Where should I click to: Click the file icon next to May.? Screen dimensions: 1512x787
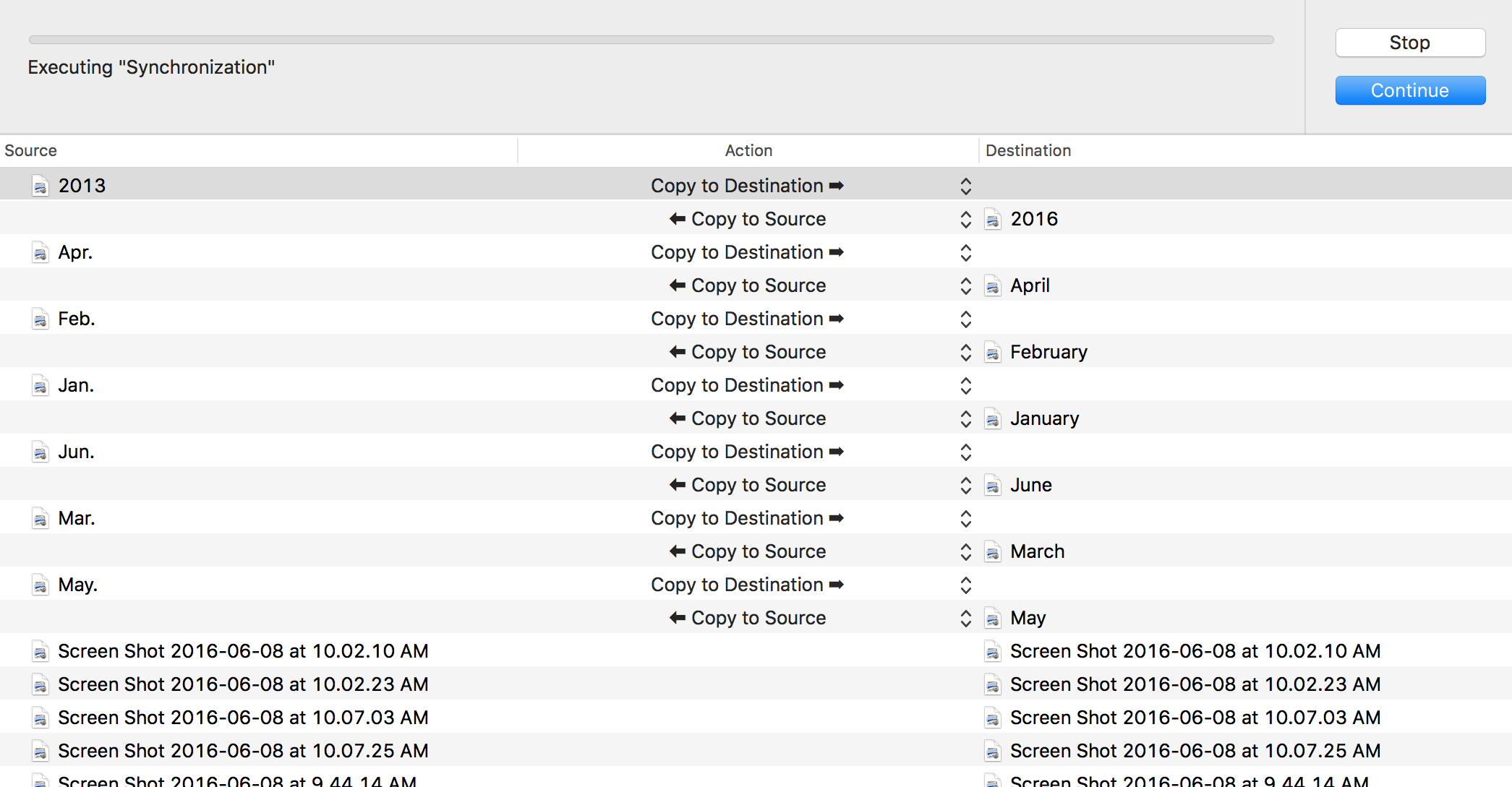[40, 585]
